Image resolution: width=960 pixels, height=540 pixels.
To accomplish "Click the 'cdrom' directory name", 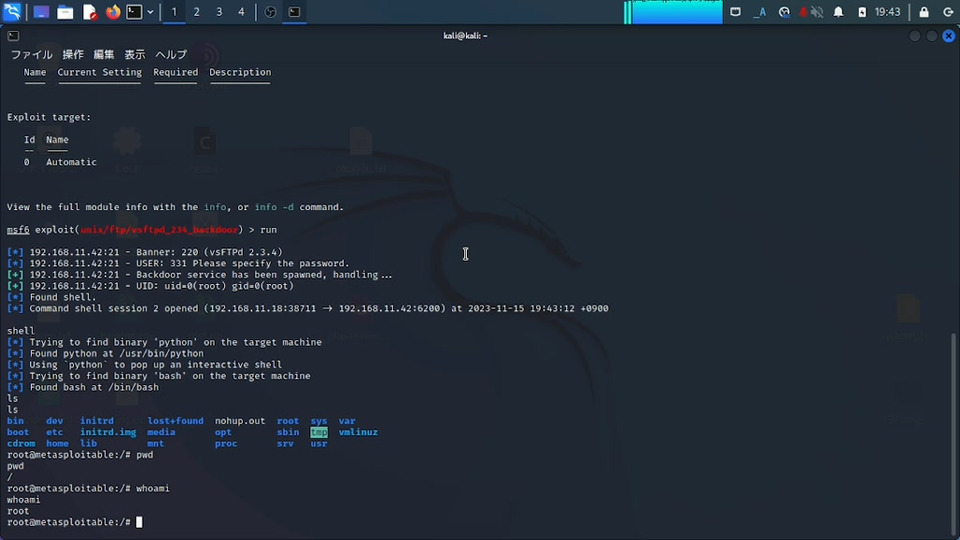I will (x=21, y=443).
